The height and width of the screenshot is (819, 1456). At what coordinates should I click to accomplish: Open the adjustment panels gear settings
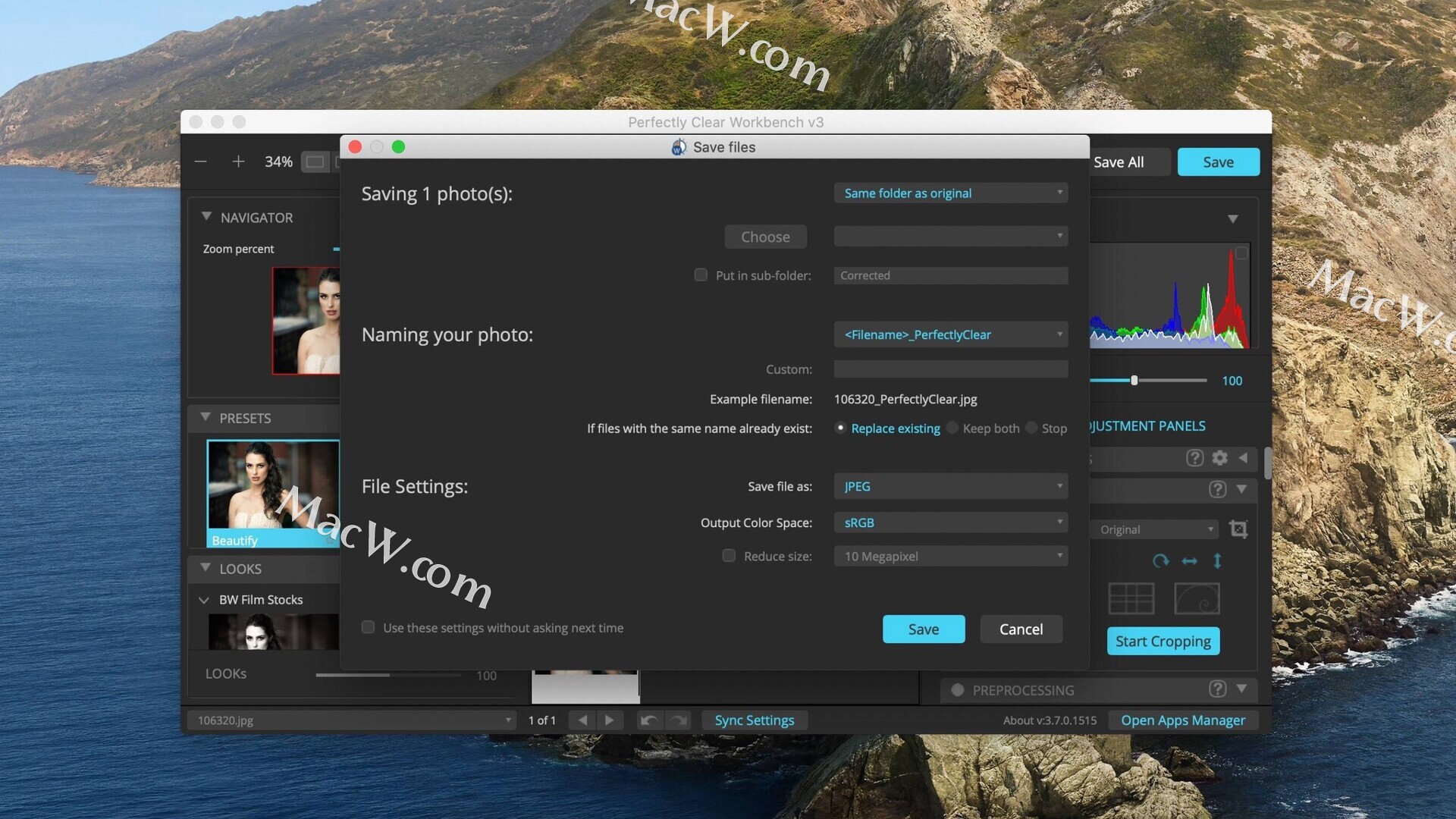(x=1219, y=457)
